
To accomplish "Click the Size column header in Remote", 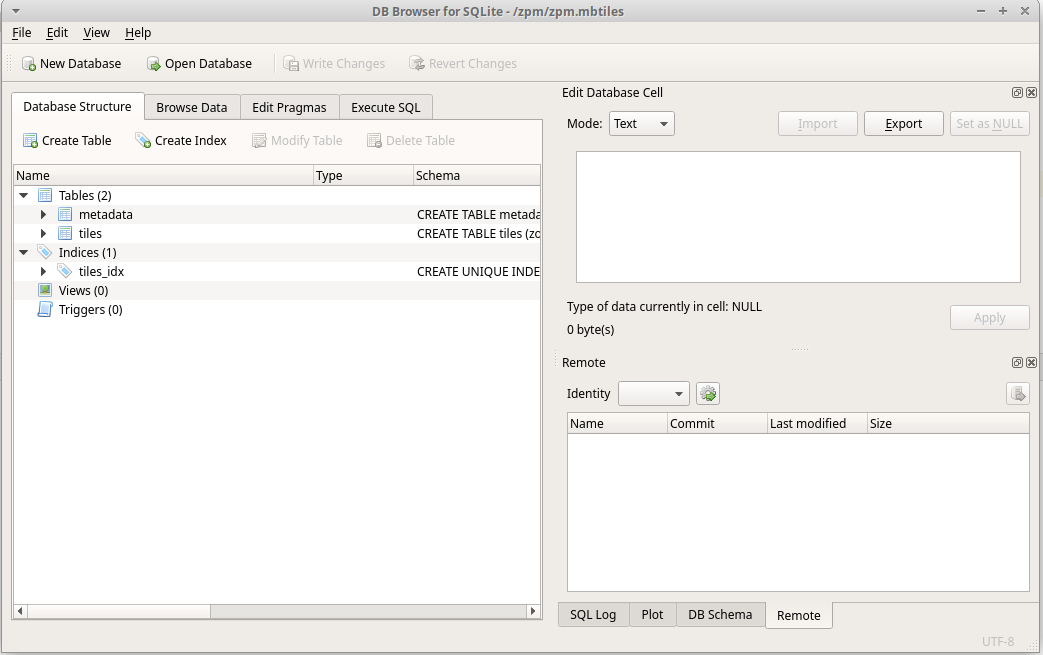I will (948, 424).
